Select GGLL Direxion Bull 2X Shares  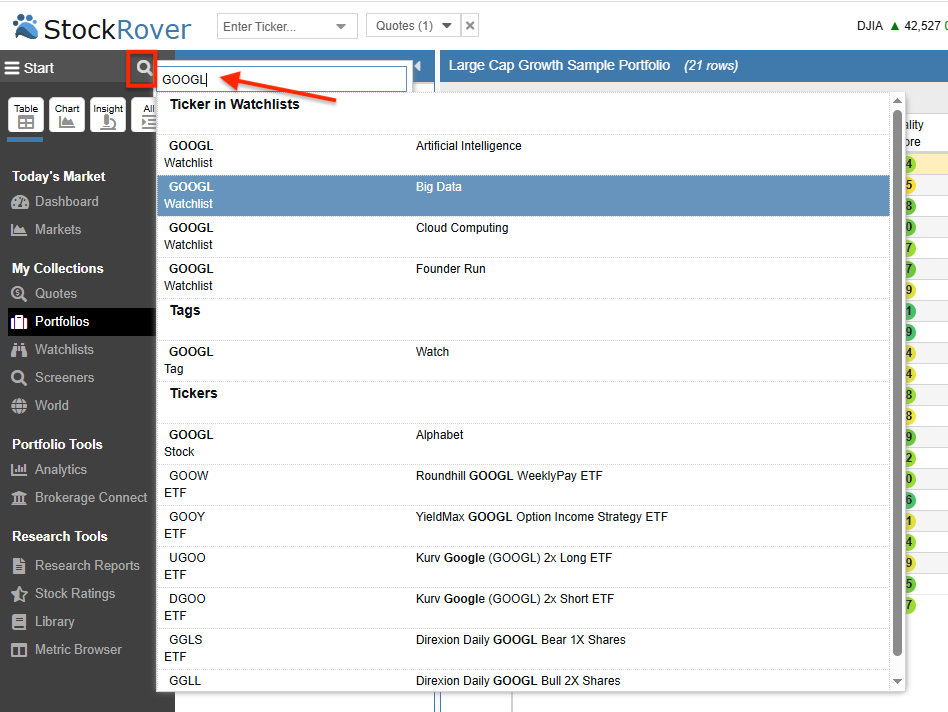[x=523, y=681]
